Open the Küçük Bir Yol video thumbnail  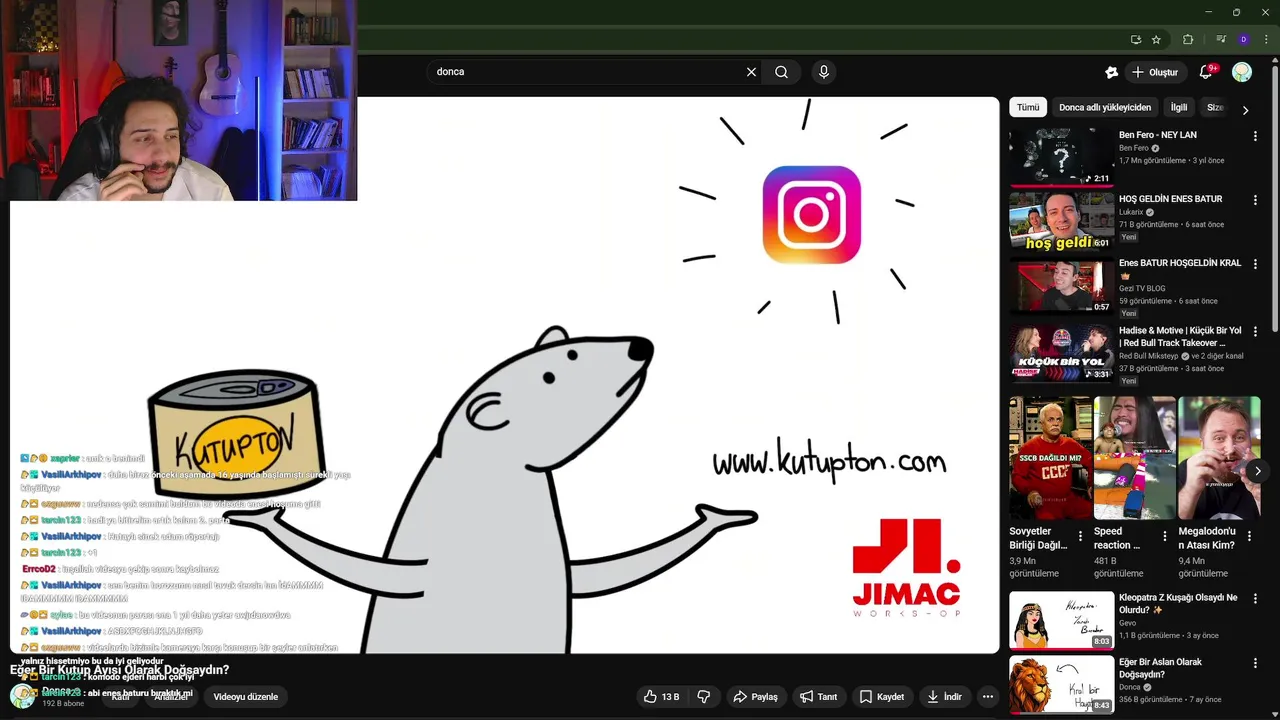1061,352
